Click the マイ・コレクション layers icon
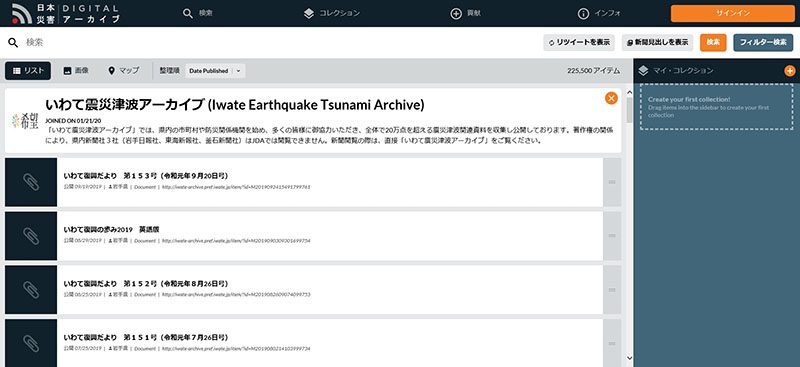This screenshot has width=800, height=367. 643,71
